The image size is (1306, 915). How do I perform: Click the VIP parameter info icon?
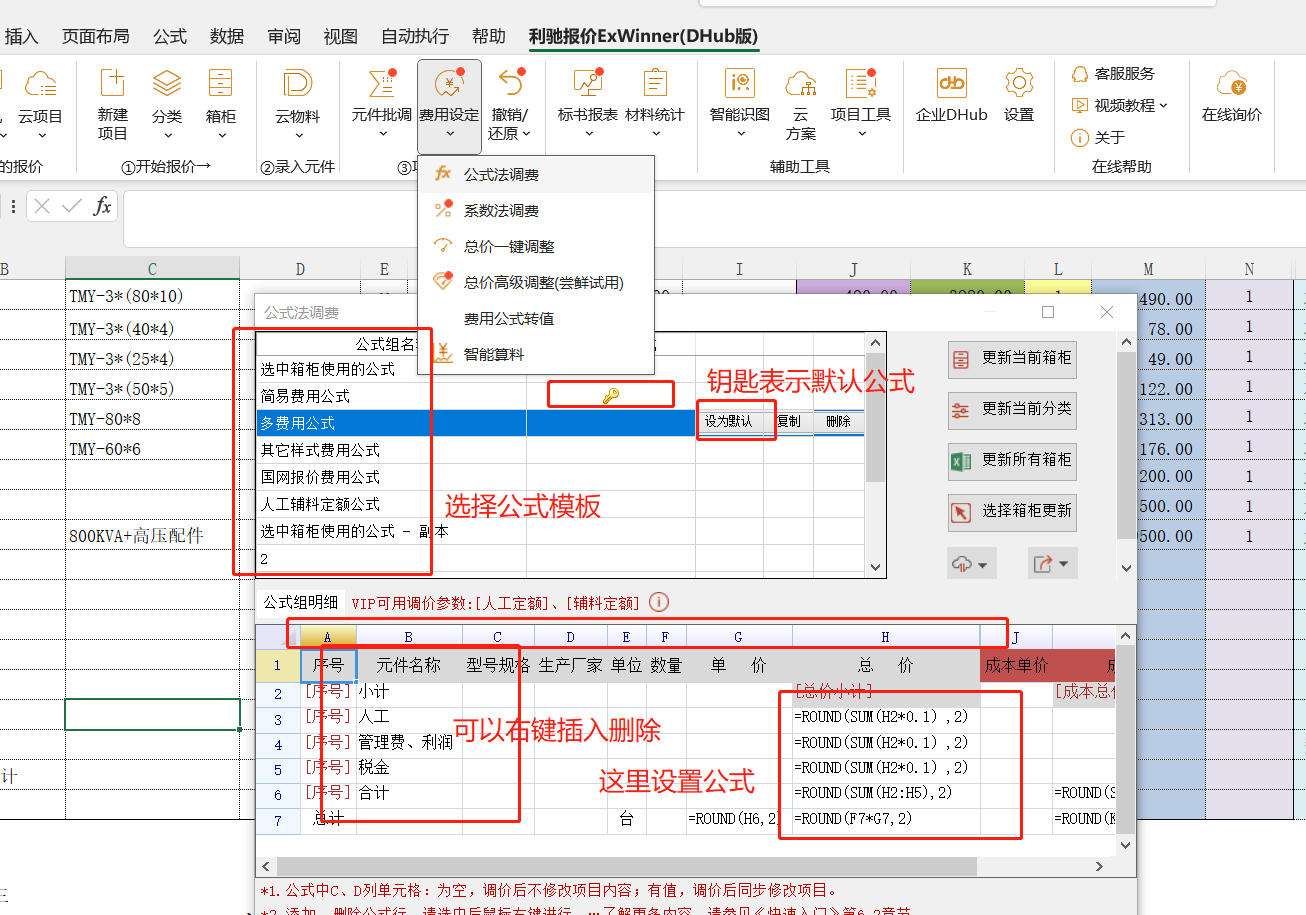click(659, 603)
